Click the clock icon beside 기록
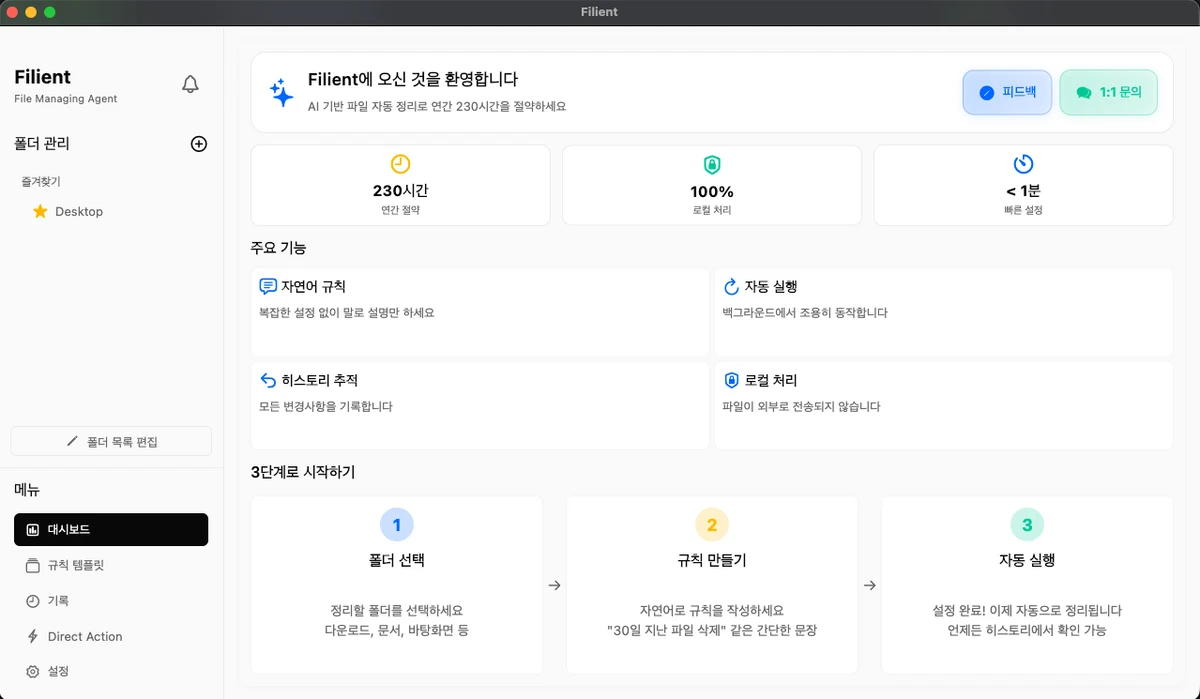Screen dimensions: 1200x699 click(33, 601)
